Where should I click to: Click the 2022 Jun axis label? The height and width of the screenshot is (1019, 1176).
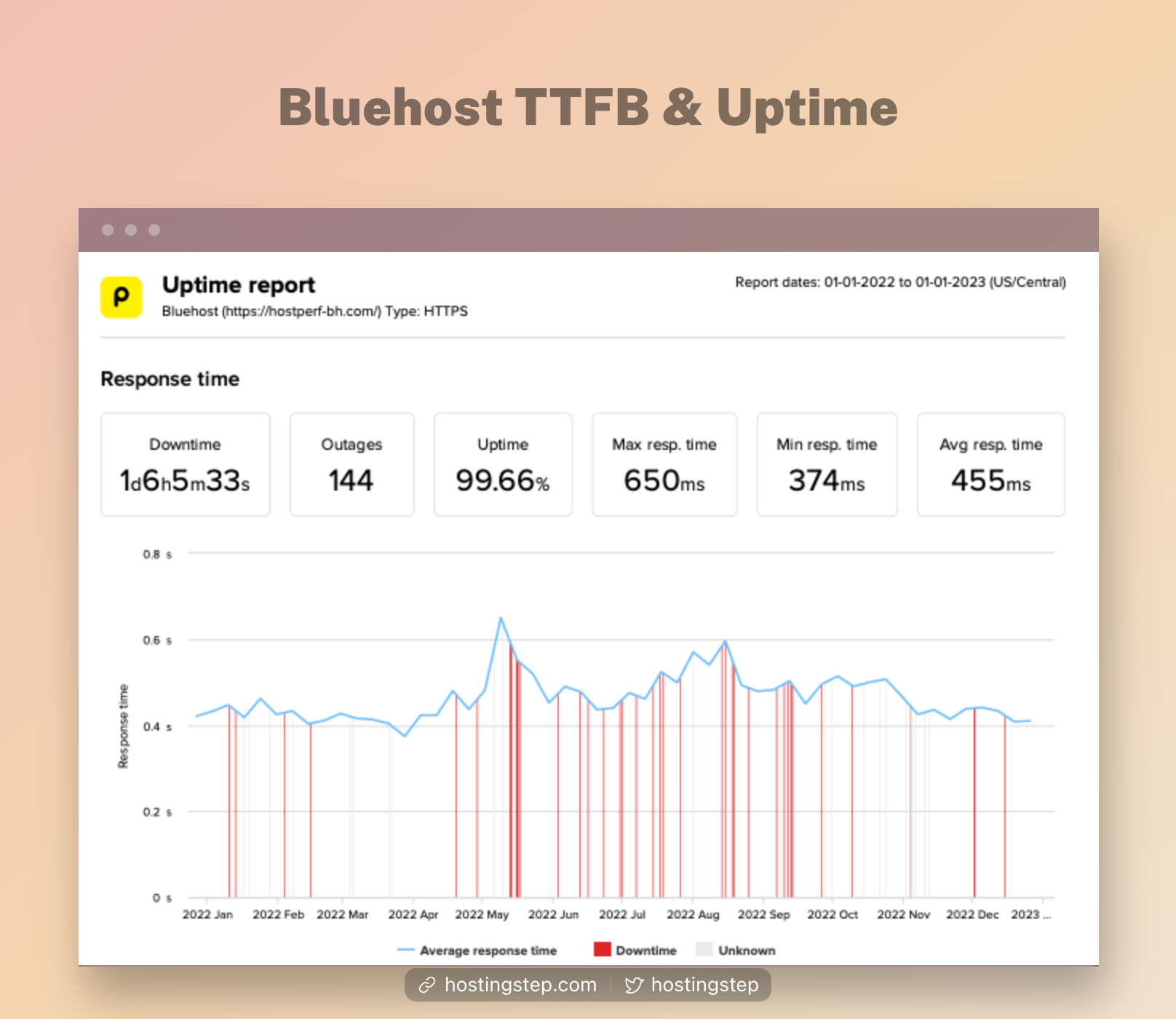[553, 915]
